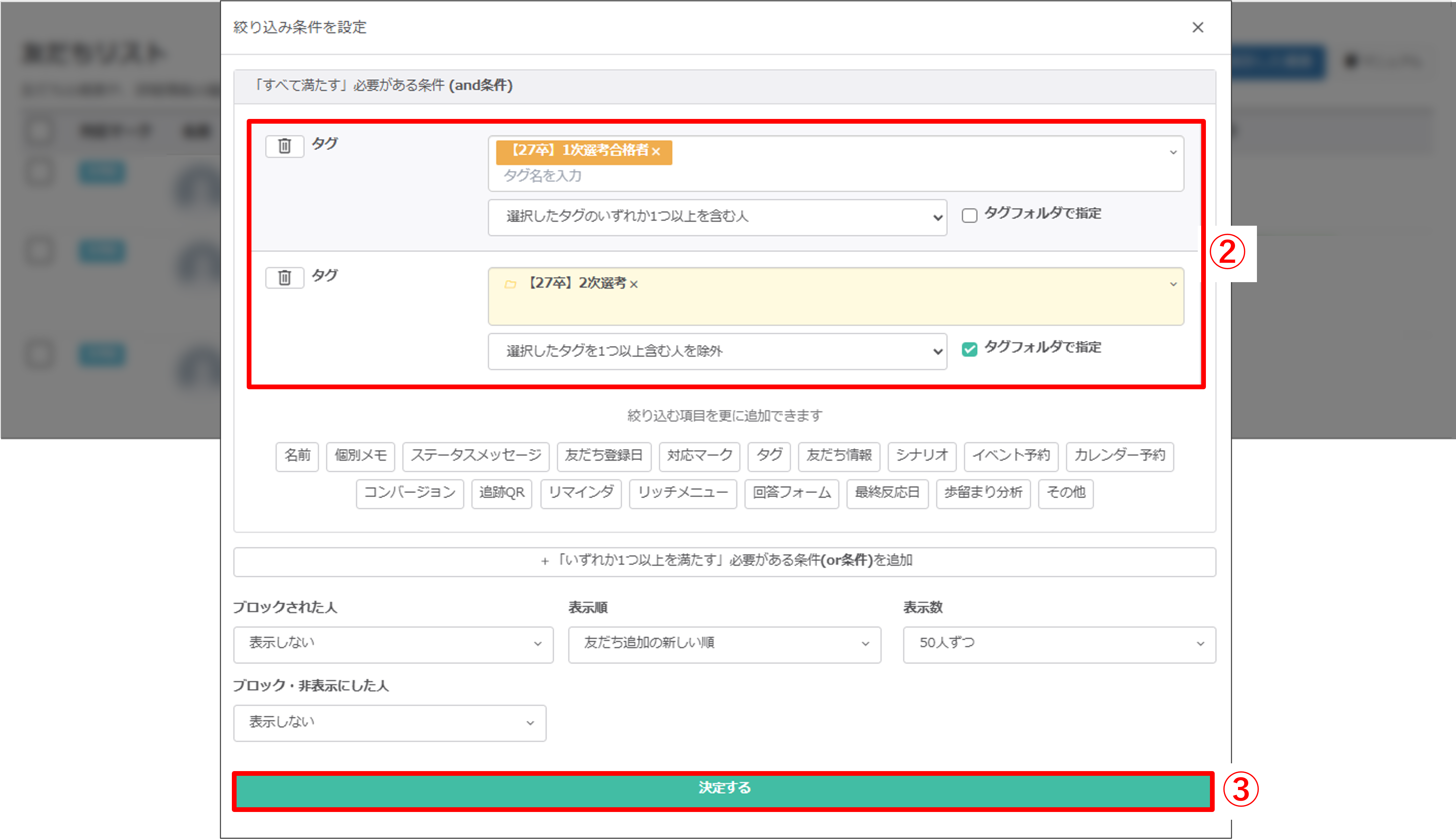Remove the 【27卒】1次選考合格者 tag chip
Screen dimensions: 1456x839
(x=656, y=151)
